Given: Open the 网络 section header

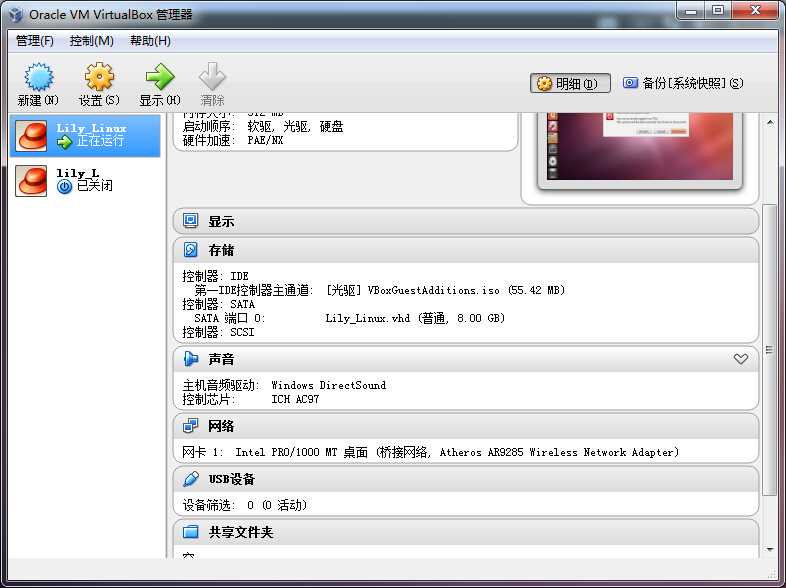Looking at the screenshot, I should pyautogui.click(x=466, y=426).
